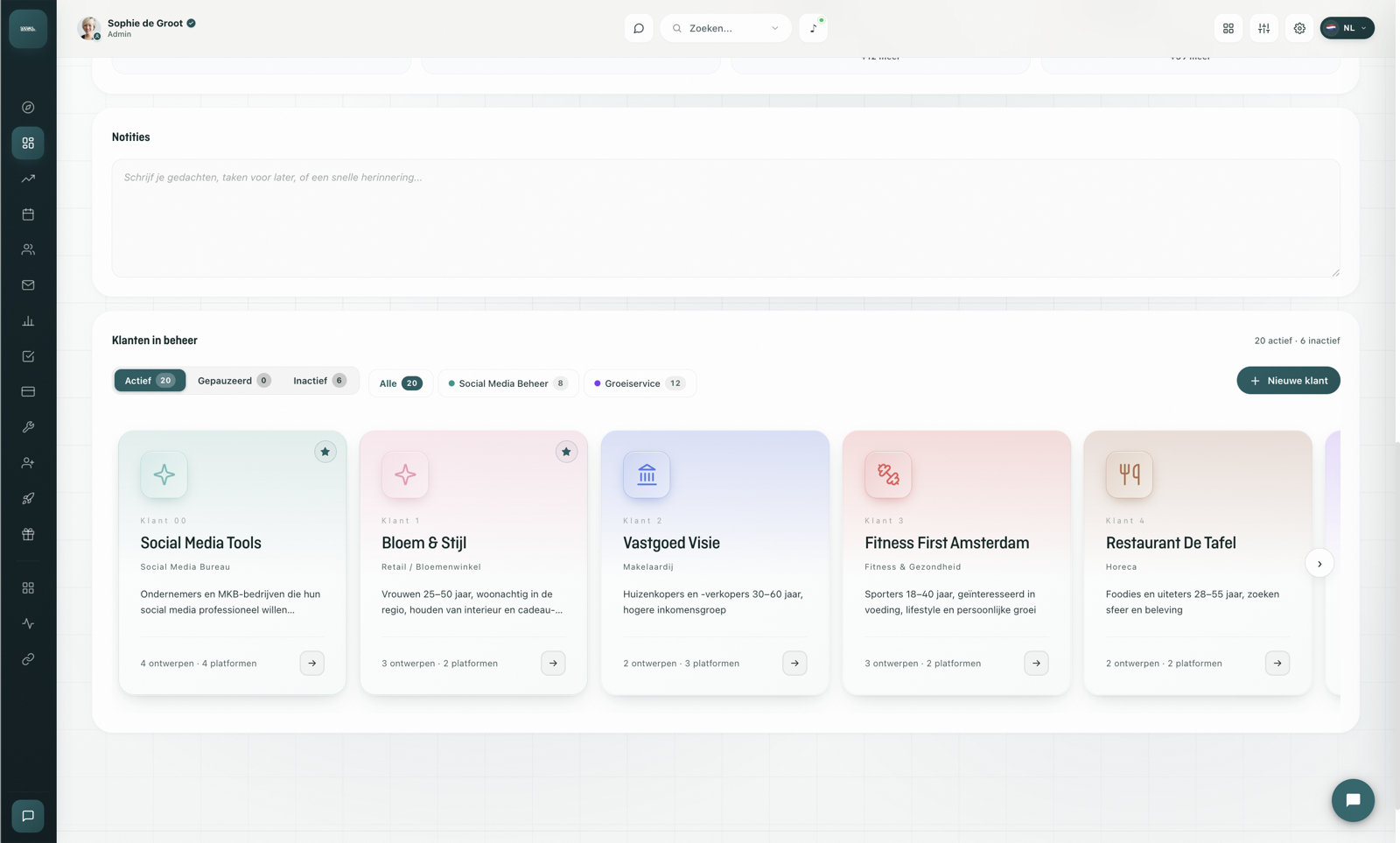The width and height of the screenshot is (1400, 843).
Task: Select the Actief status tab
Action: pos(150,381)
